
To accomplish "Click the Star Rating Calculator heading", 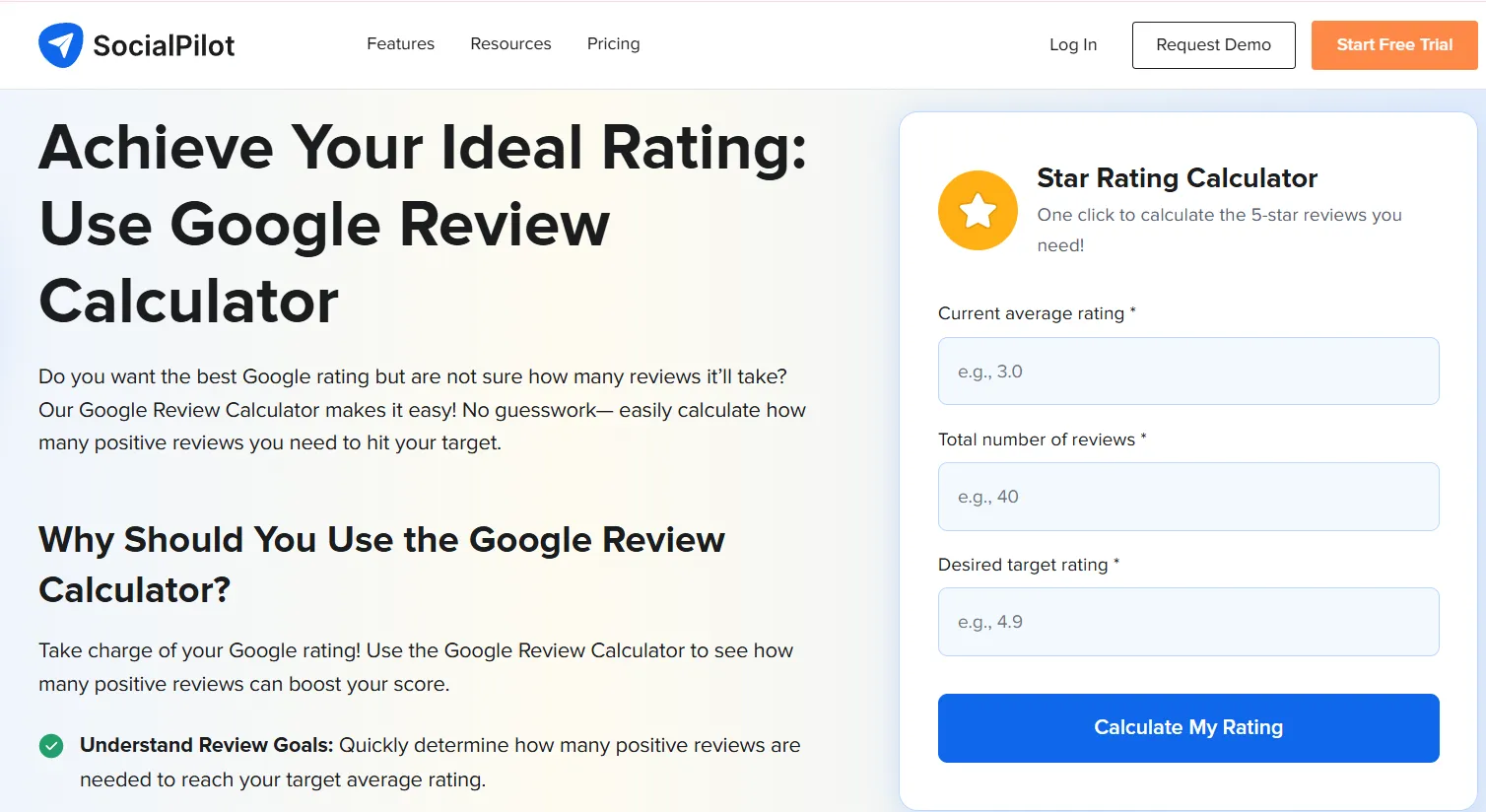I will pyautogui.click(x=1177, y=178).
